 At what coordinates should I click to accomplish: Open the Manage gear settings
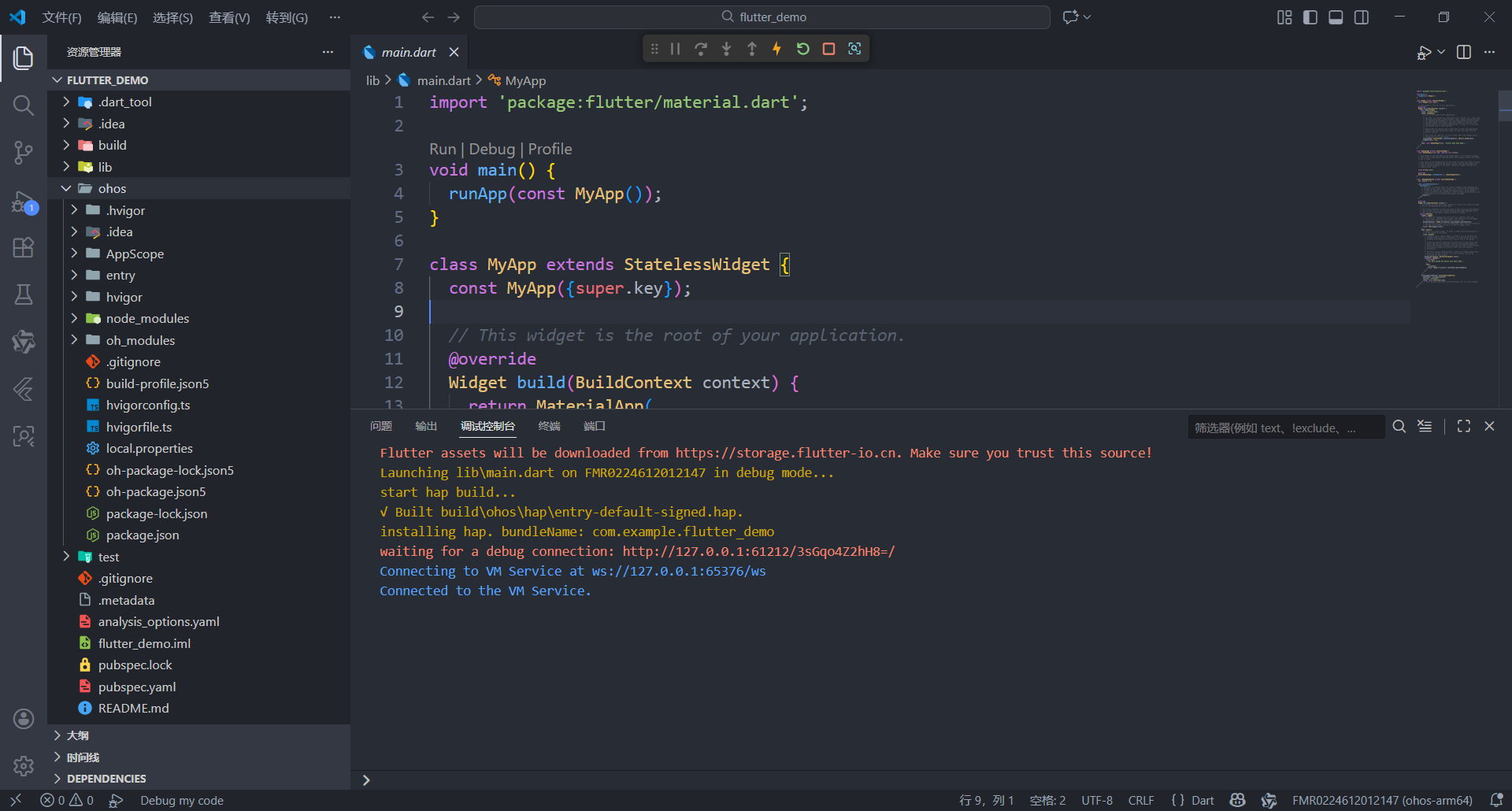click(x=24, y=765)
